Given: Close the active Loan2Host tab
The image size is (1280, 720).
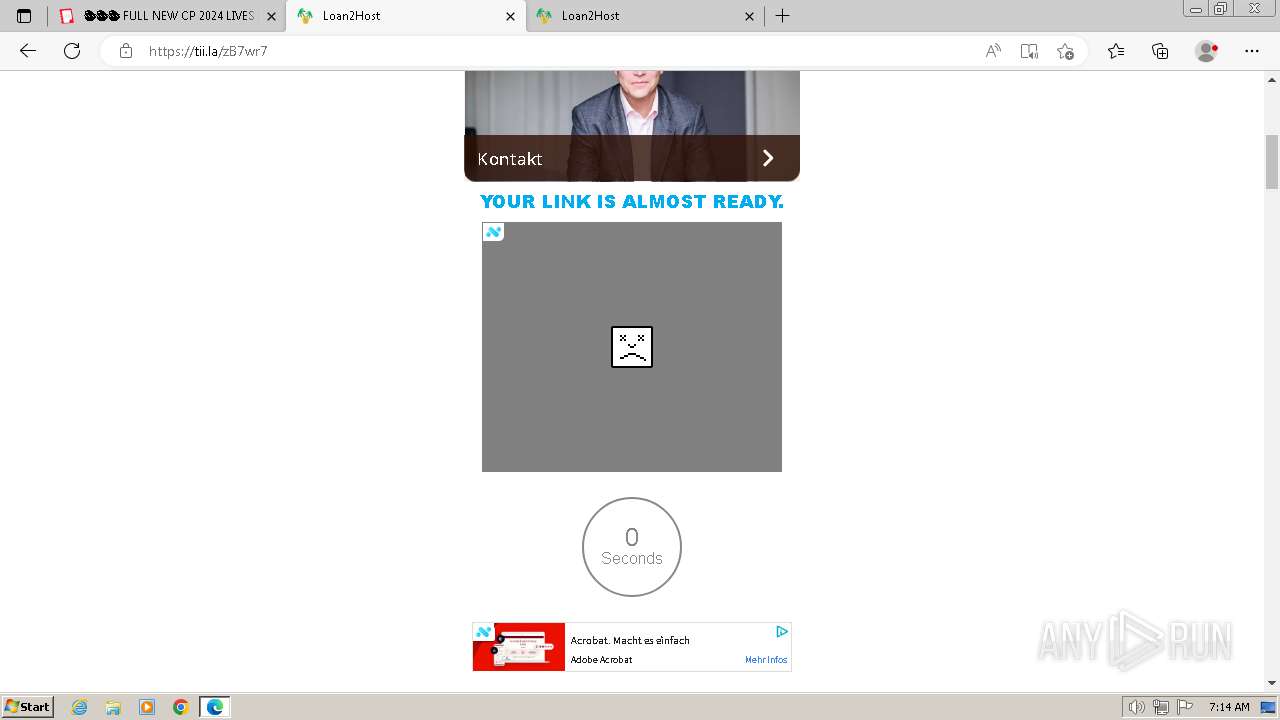Looking at the screenshot, I should point(510,16).
